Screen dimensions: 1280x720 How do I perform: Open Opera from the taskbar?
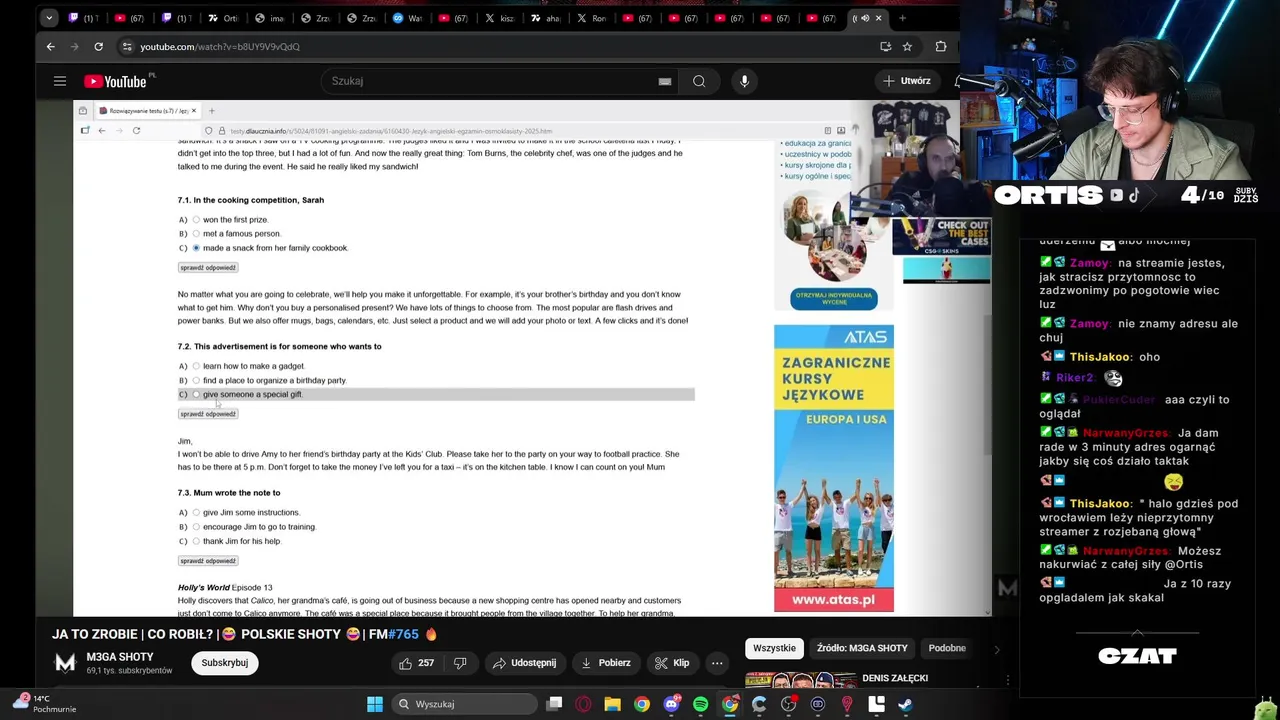coord(583,704)
